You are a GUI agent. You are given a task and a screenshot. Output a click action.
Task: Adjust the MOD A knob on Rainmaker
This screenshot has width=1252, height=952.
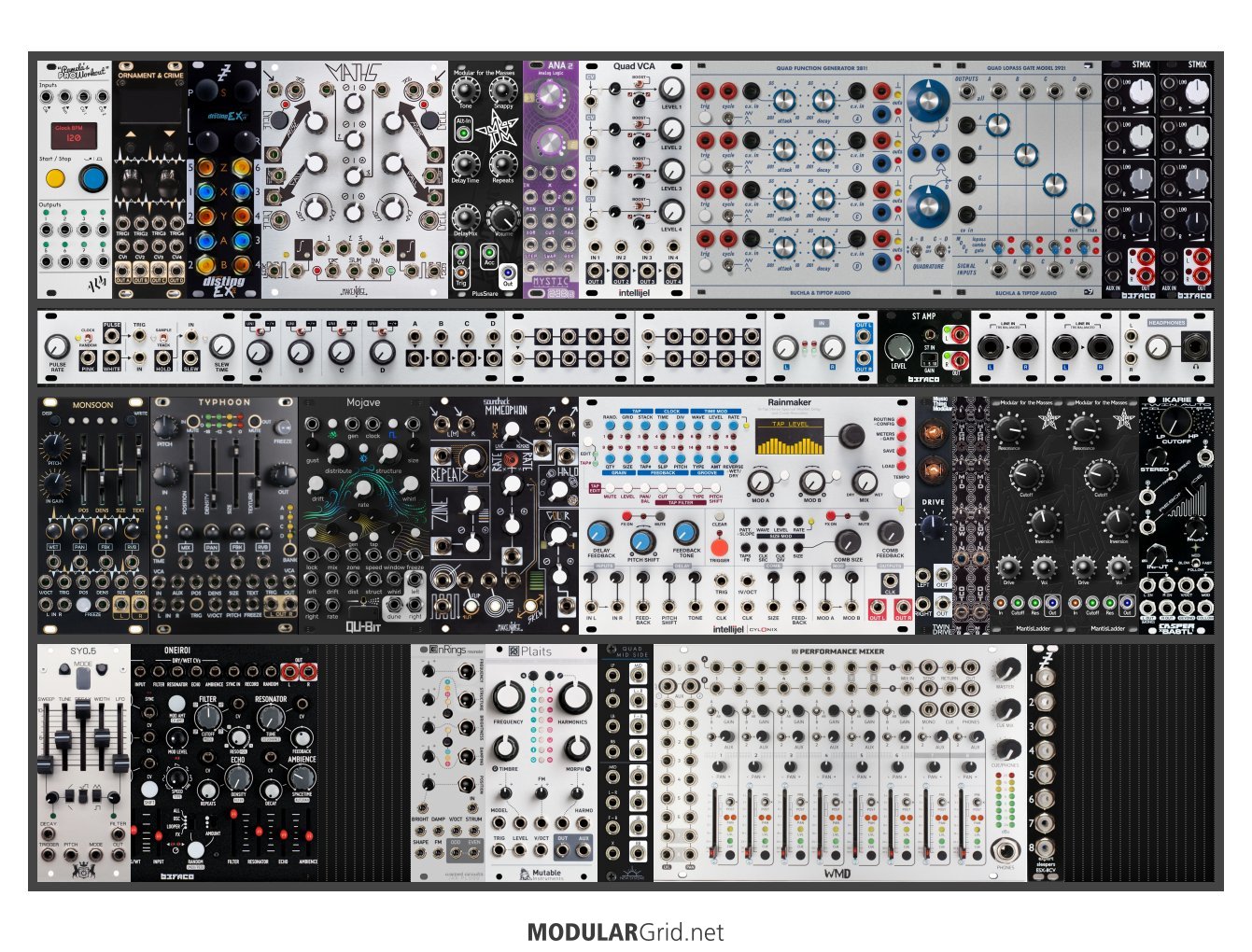coord(761,482)
